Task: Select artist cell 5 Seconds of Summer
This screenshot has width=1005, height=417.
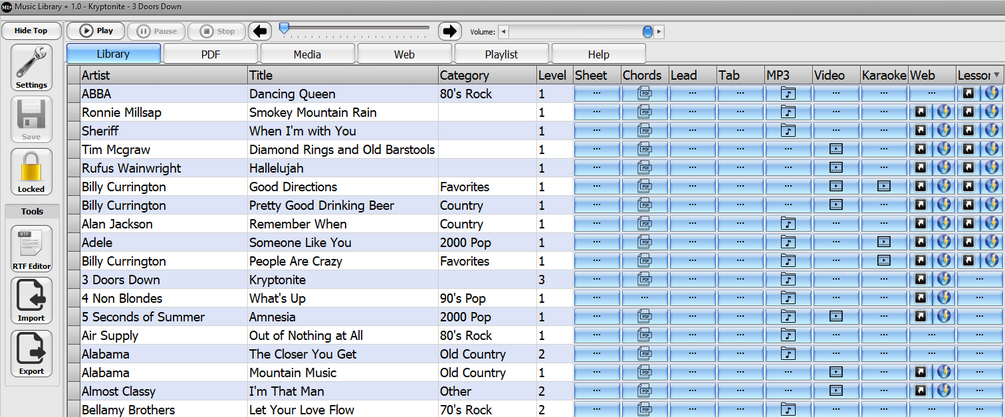Action: point(163,317)
